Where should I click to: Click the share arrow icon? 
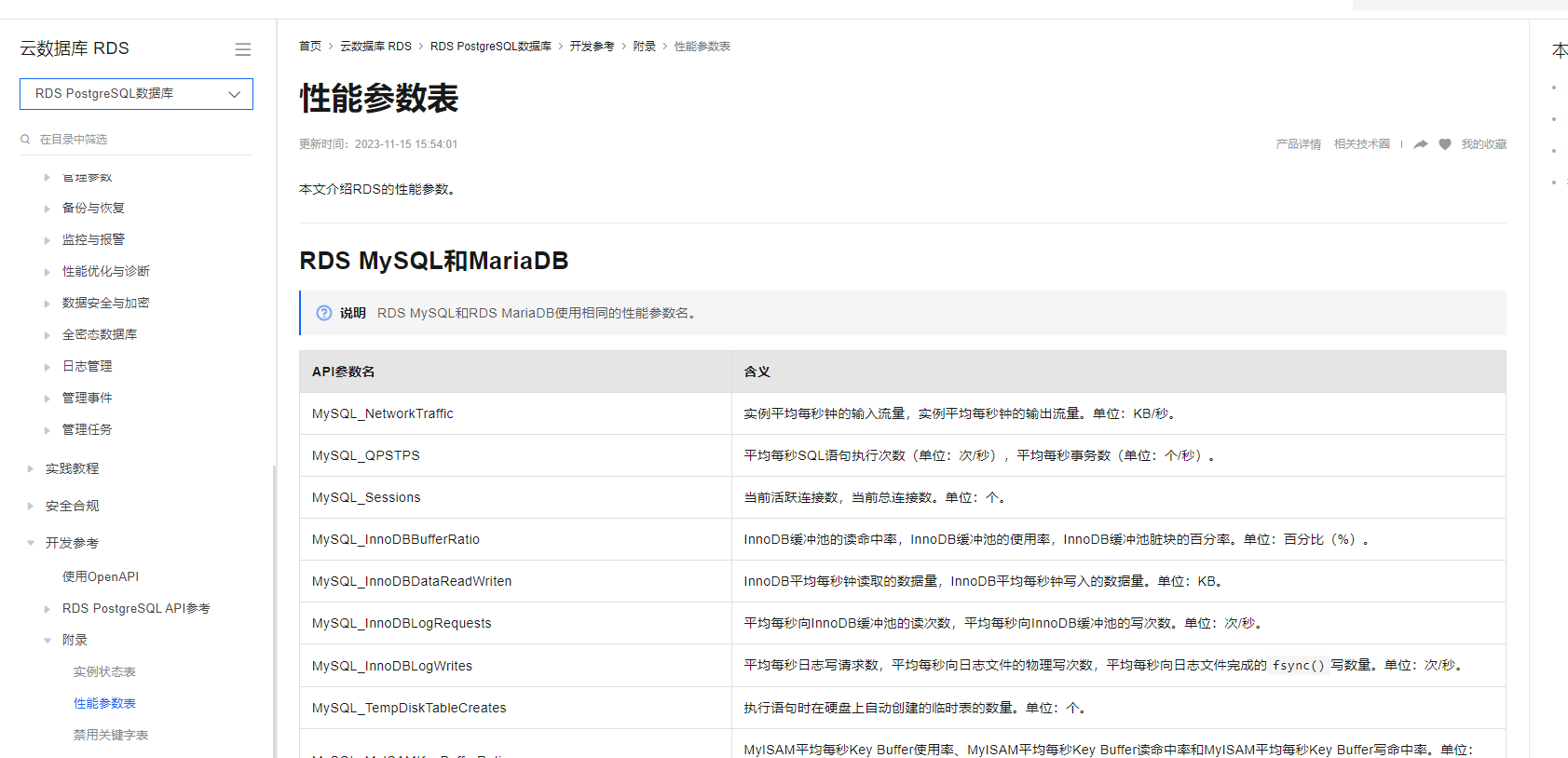(1421, 144)
